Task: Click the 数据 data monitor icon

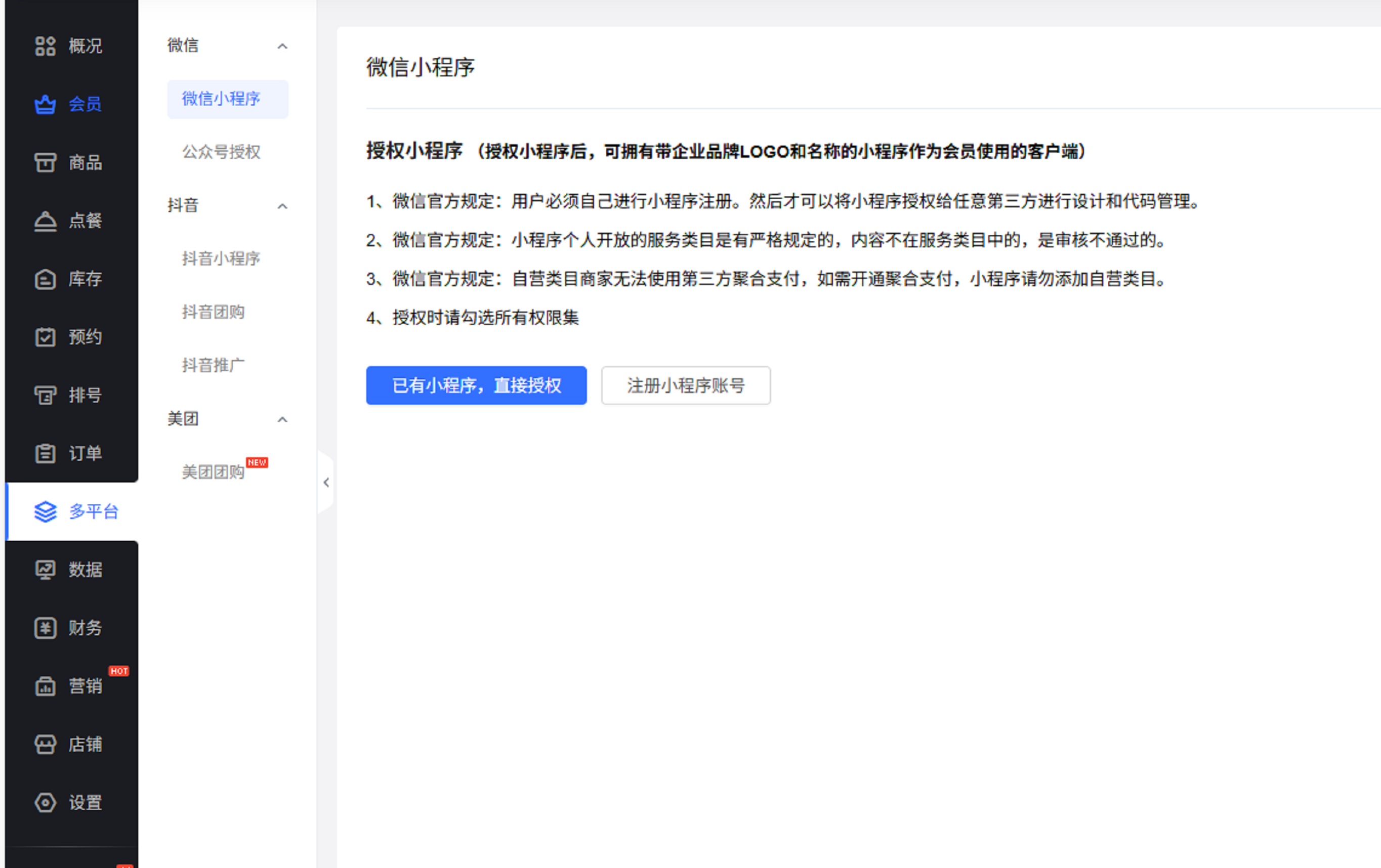Action: tap(46, 570)
